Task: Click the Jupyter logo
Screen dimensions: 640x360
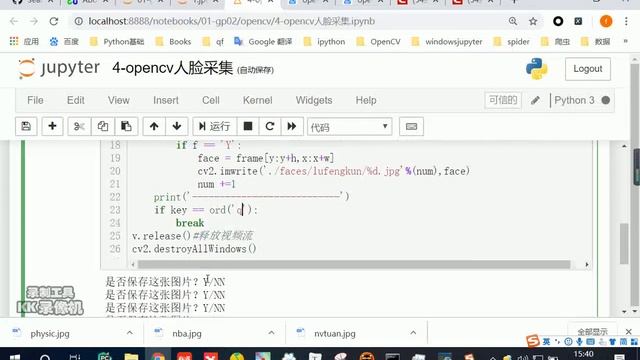Action: (59, 68)
